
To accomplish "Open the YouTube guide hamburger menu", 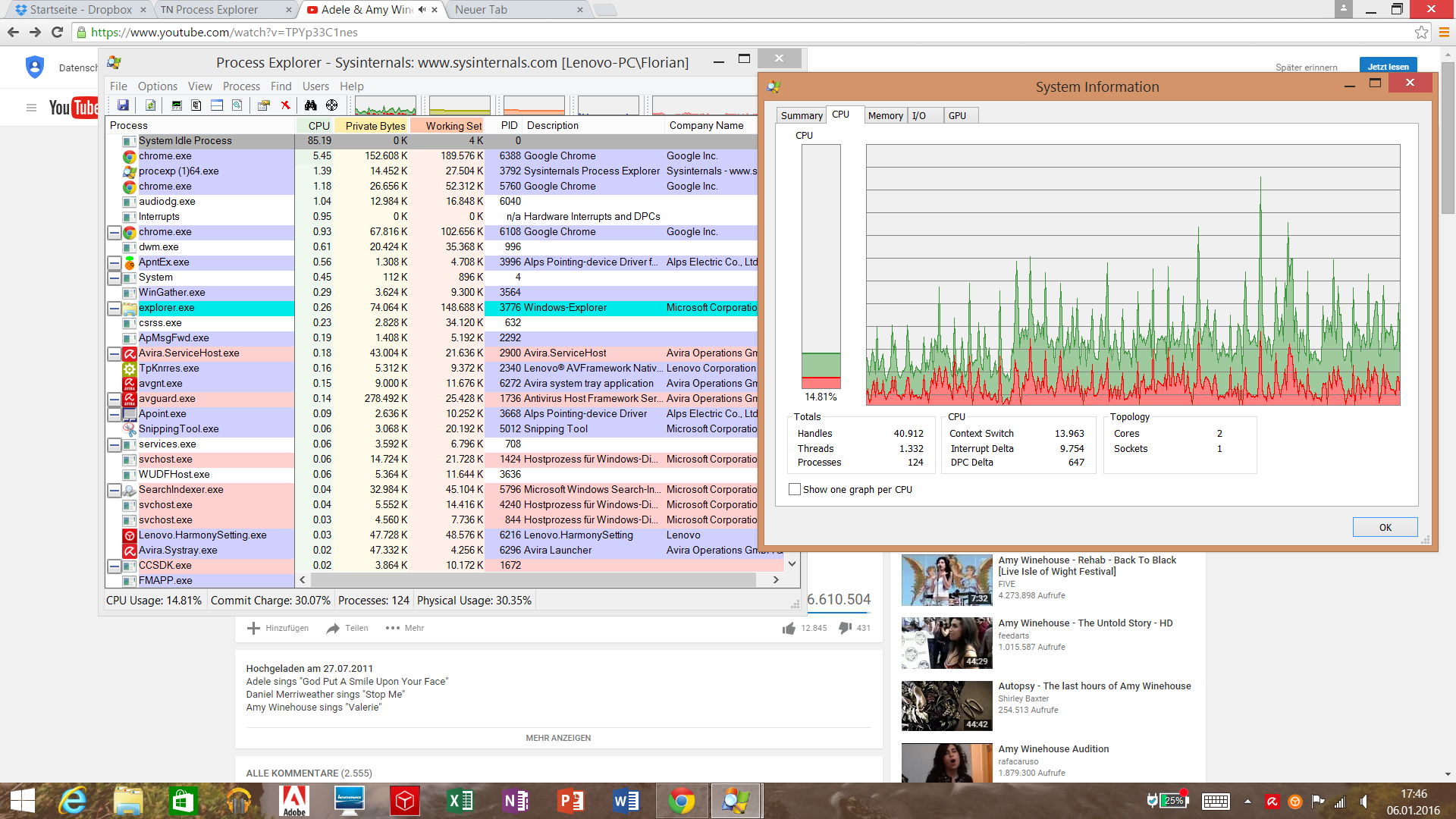I will pos(31,108).
